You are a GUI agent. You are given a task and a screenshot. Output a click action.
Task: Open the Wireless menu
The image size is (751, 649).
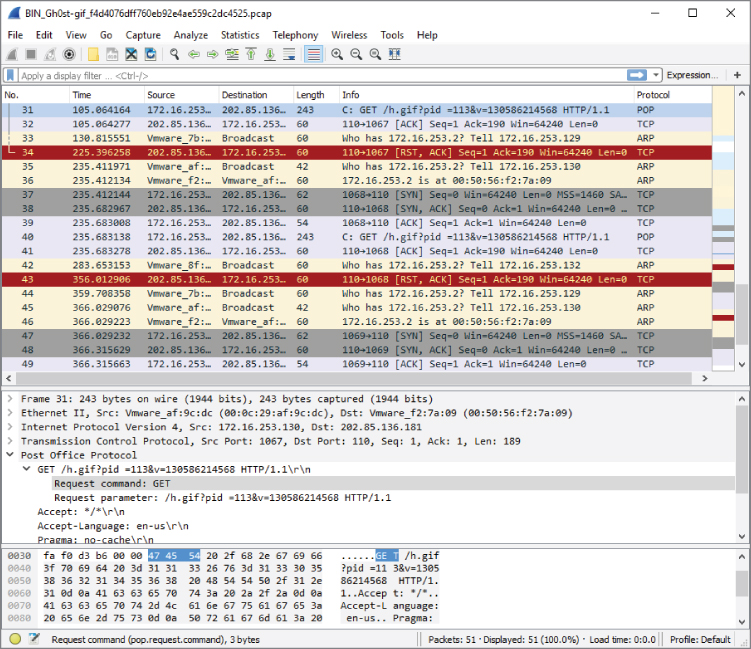[x=349, y=35]
